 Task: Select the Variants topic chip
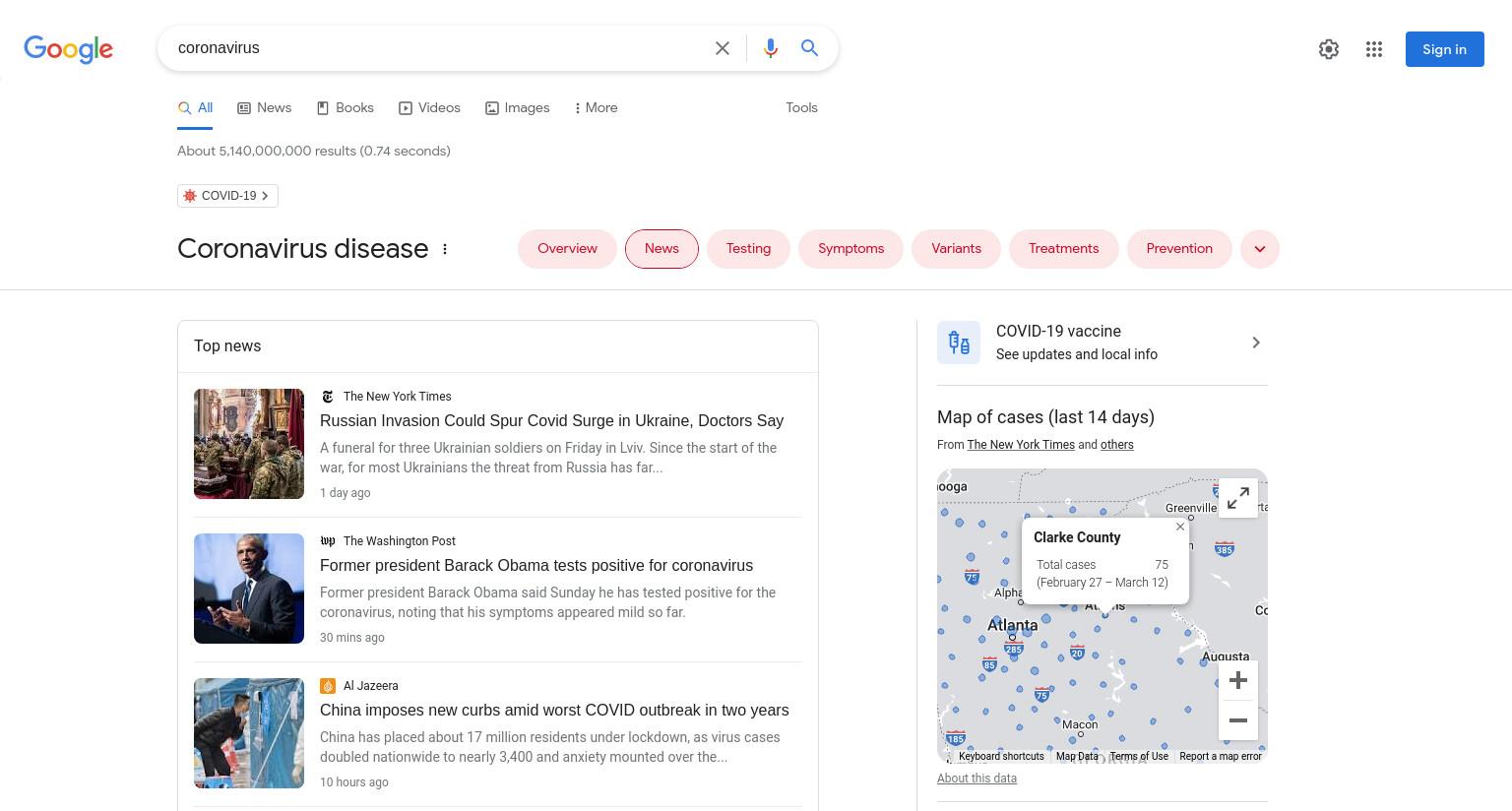click(x=956, y=249)
